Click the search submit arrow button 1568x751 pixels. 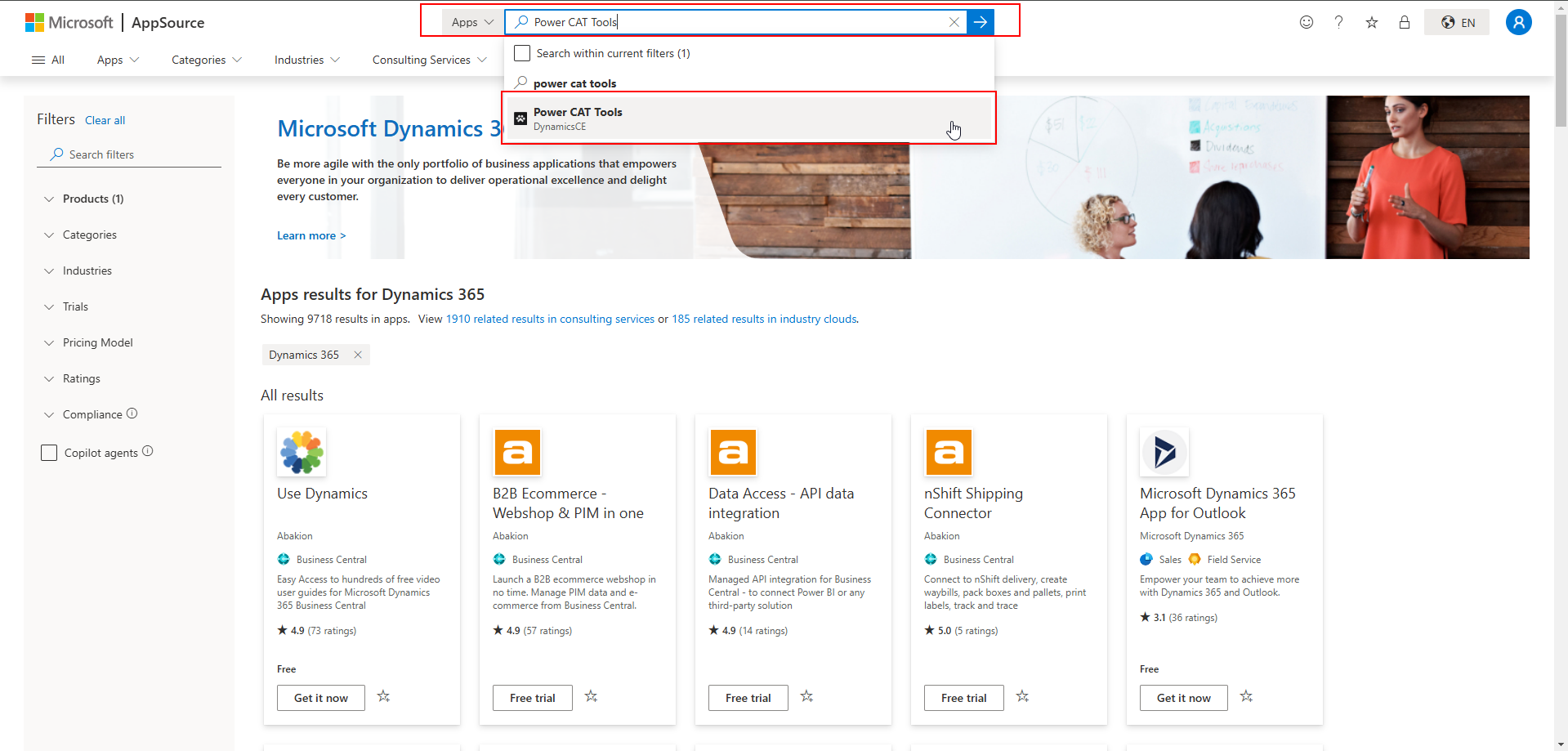coord(980,22)
